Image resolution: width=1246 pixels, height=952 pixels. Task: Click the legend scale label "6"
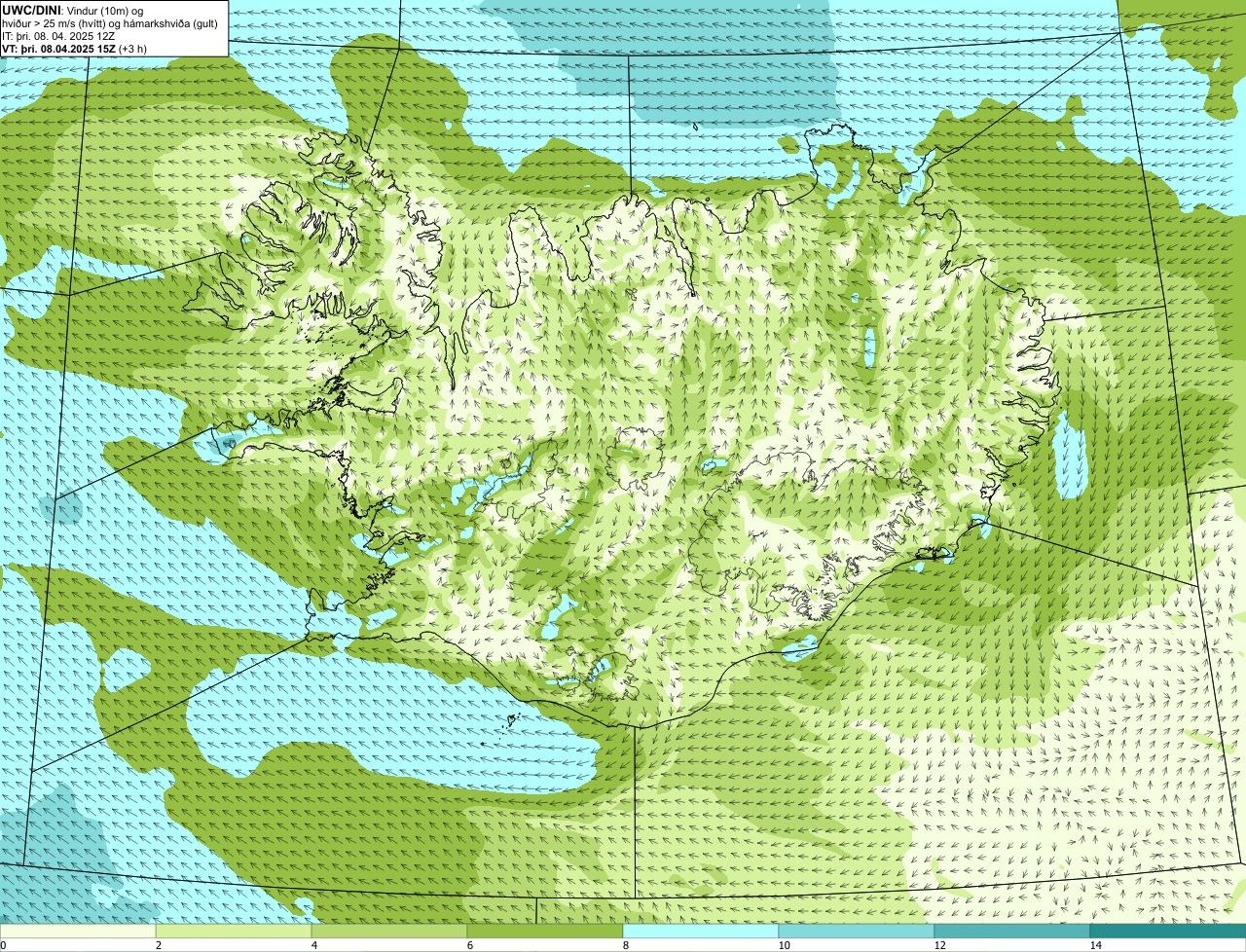(469, 945)
